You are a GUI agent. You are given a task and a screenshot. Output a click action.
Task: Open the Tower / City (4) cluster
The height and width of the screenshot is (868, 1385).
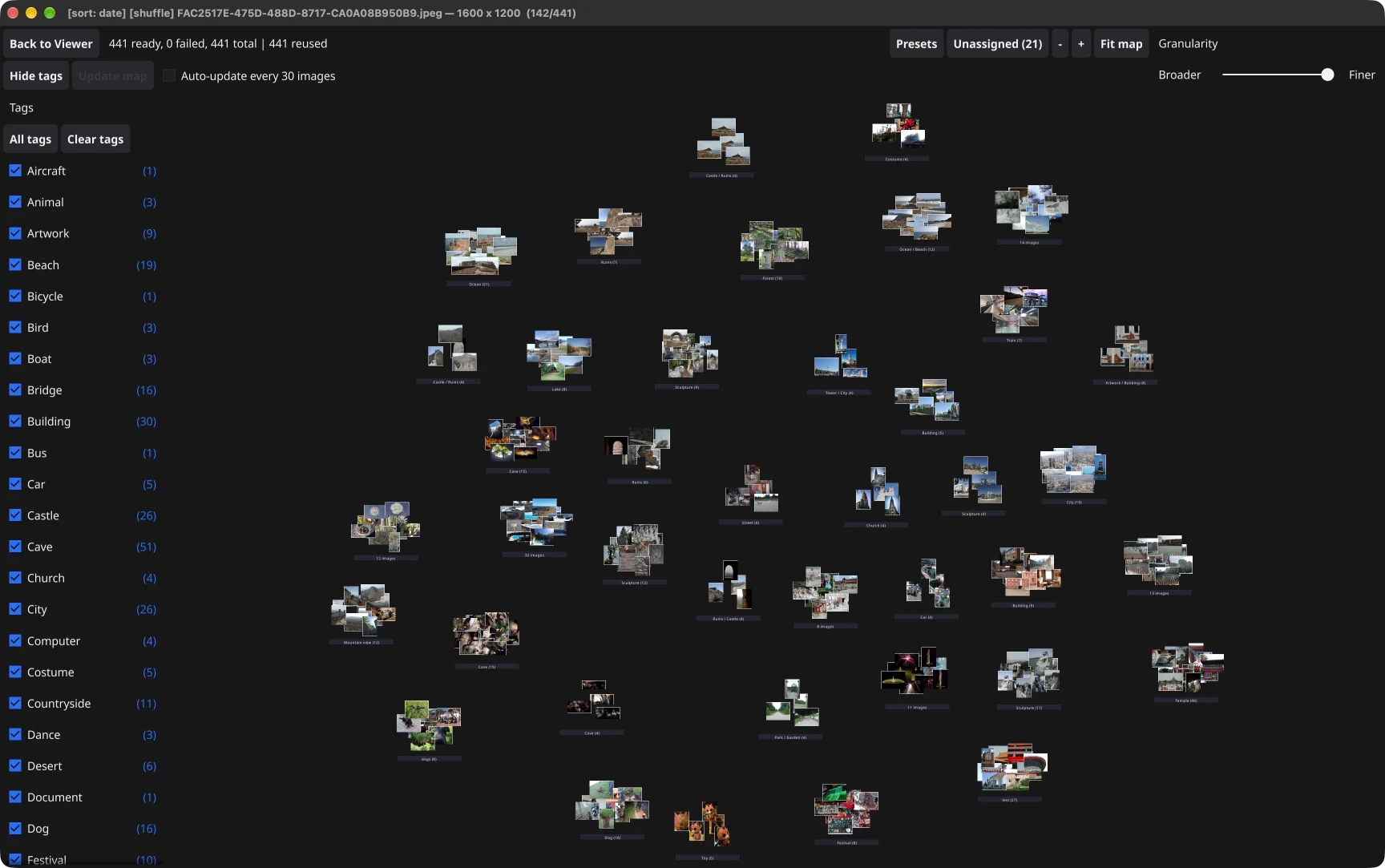(x=840, y=357)
